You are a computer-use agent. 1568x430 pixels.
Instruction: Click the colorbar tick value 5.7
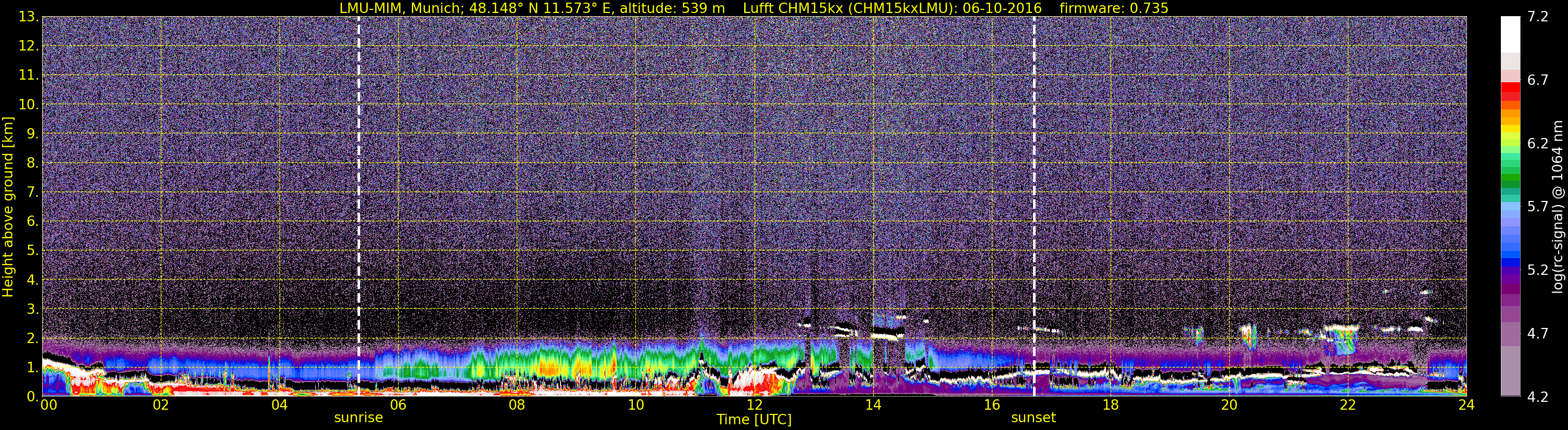1538,207
